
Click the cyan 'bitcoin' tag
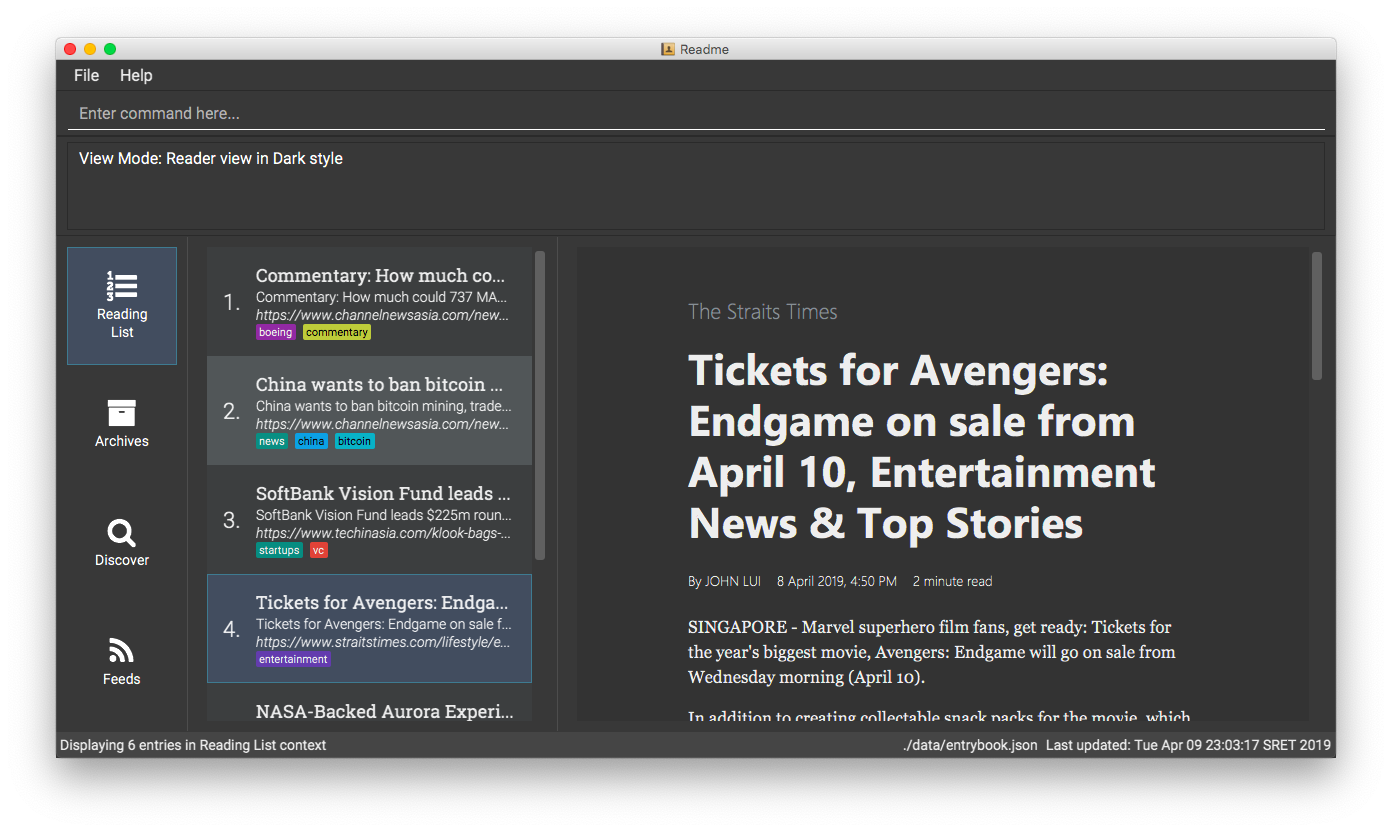click(355, 441)
